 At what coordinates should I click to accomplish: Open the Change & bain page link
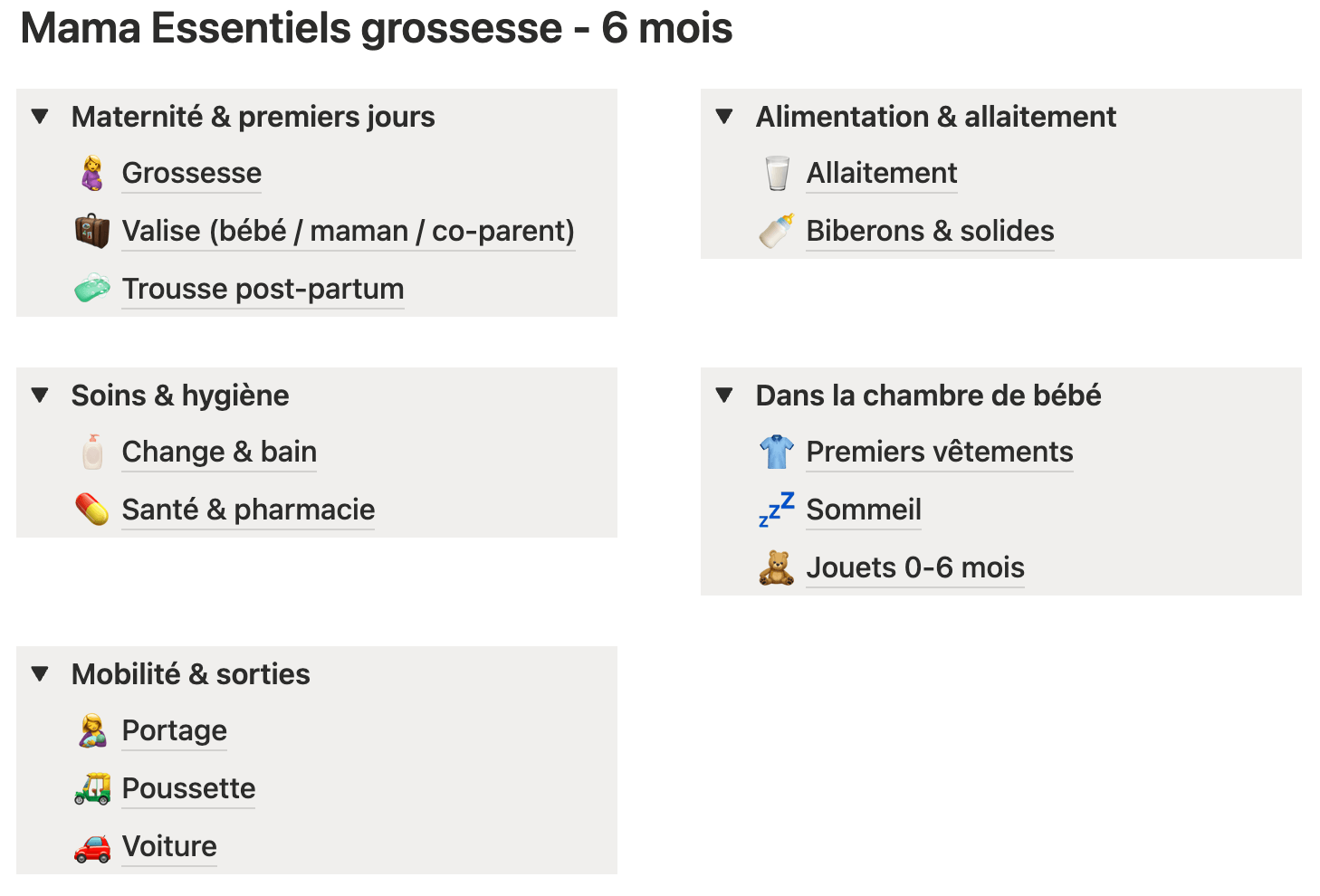pos(219,452)
